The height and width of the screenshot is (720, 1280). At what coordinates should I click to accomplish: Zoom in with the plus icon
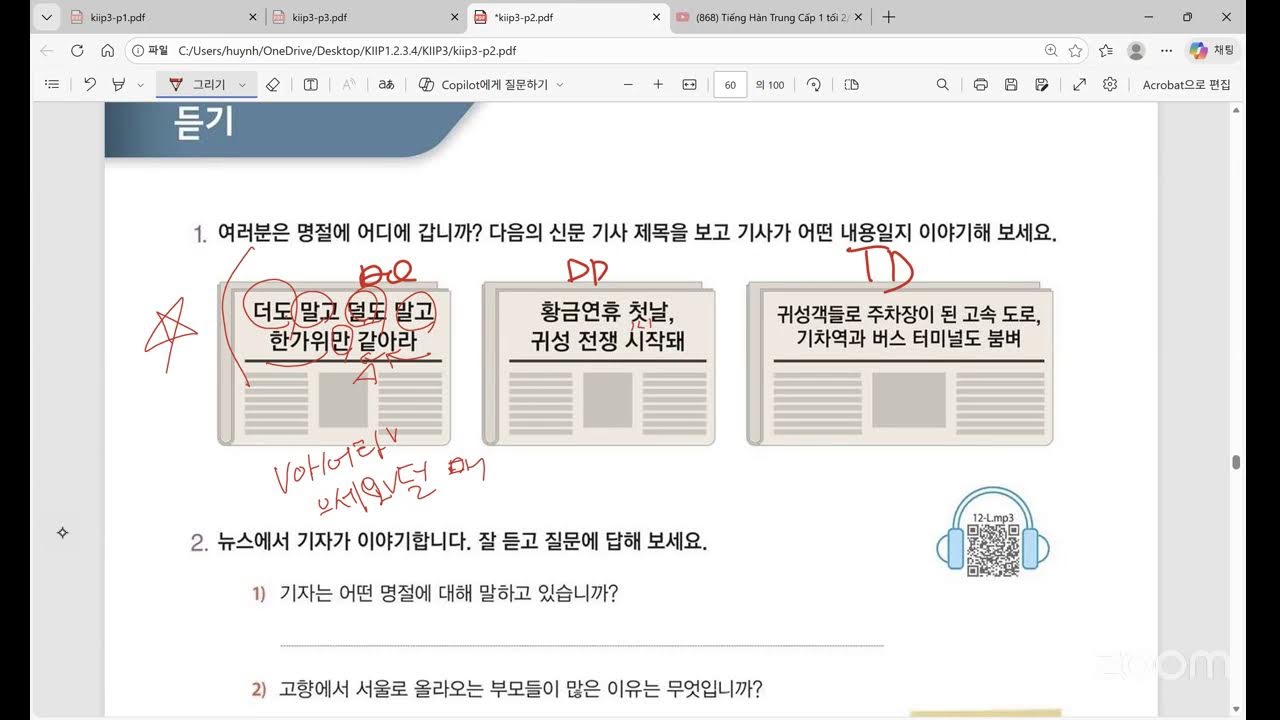(658, 85)
